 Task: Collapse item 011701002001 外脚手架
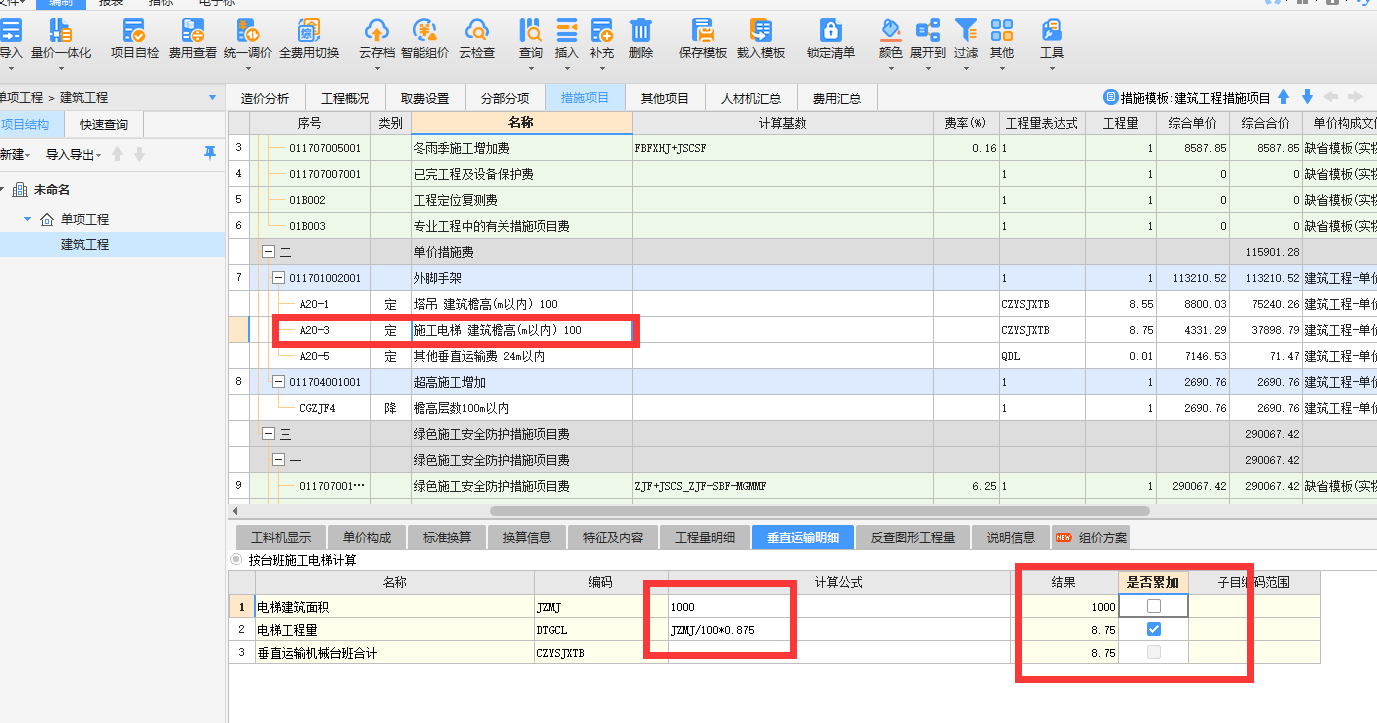click(279, 278)
